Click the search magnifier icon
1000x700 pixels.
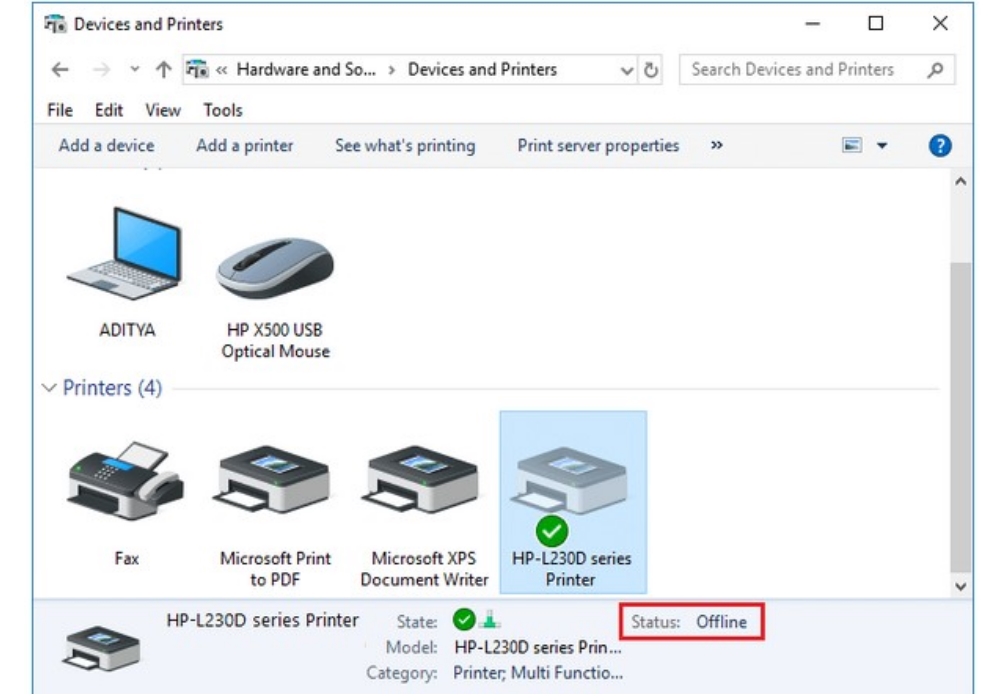point(935,70)
